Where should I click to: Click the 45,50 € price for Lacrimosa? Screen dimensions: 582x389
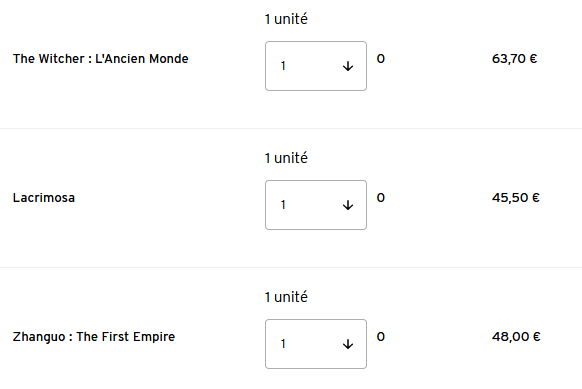516,198
